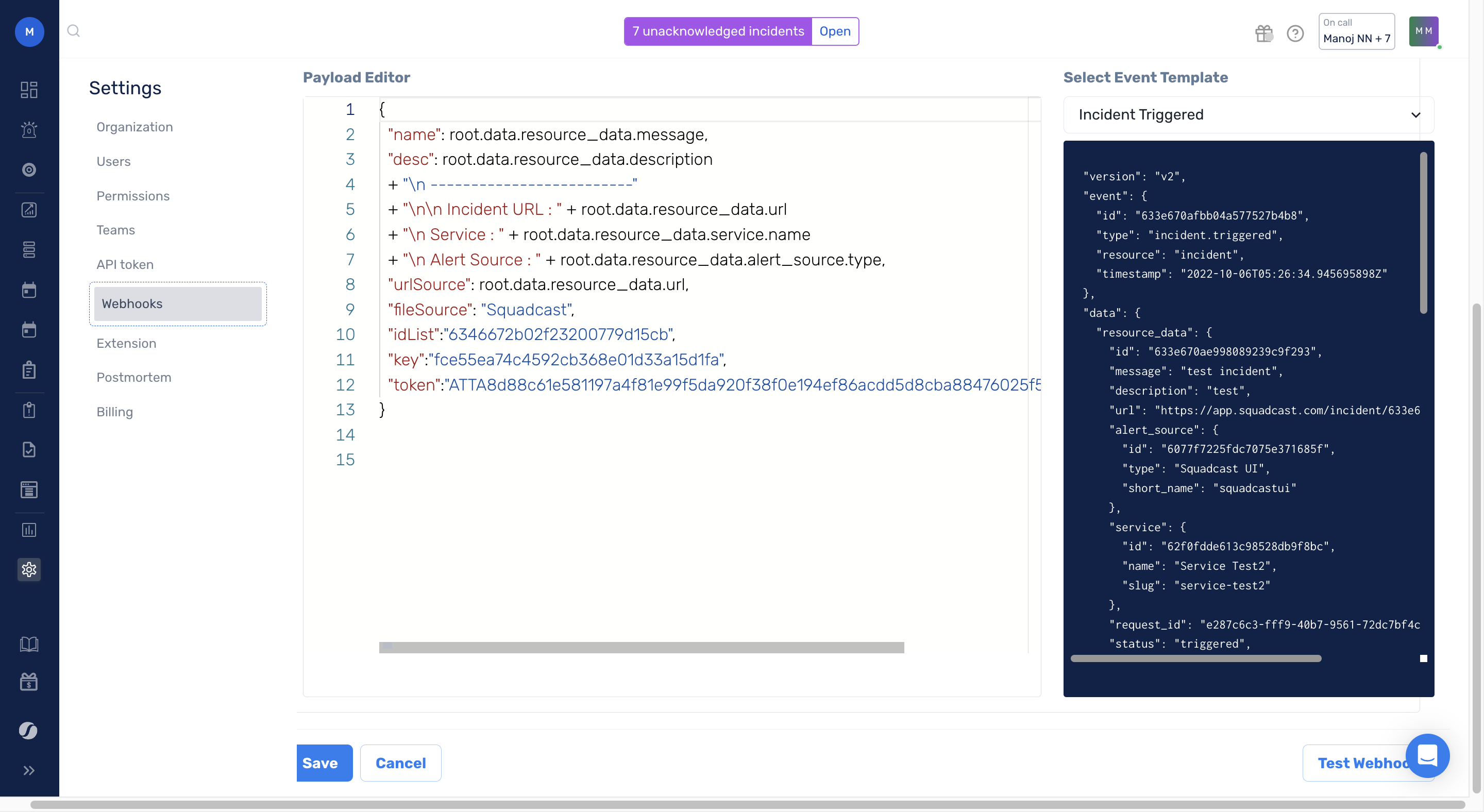Open the On call Manoj NN selector
Image resolution: width=1484 pixels, height=812 pixels.
tap(1356, 31)
